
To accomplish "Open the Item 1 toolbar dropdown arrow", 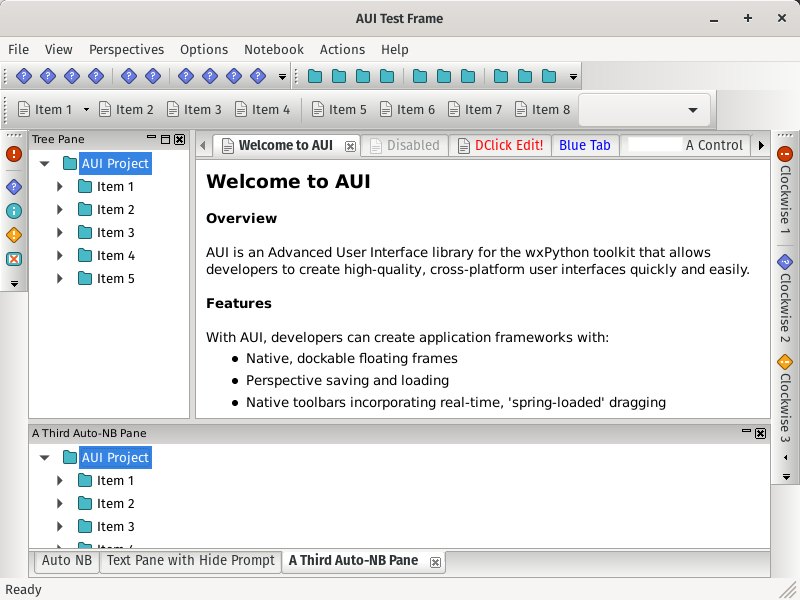I will (x=86, y=109).
